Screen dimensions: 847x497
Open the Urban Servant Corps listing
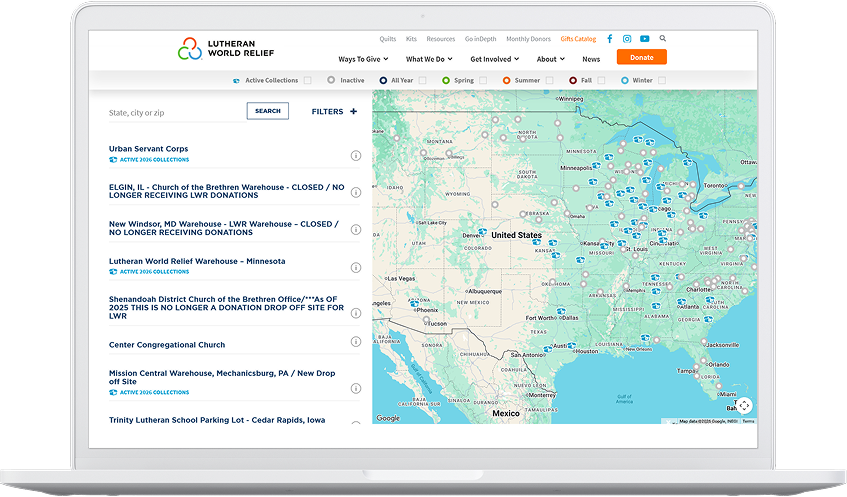coord(149,149)
